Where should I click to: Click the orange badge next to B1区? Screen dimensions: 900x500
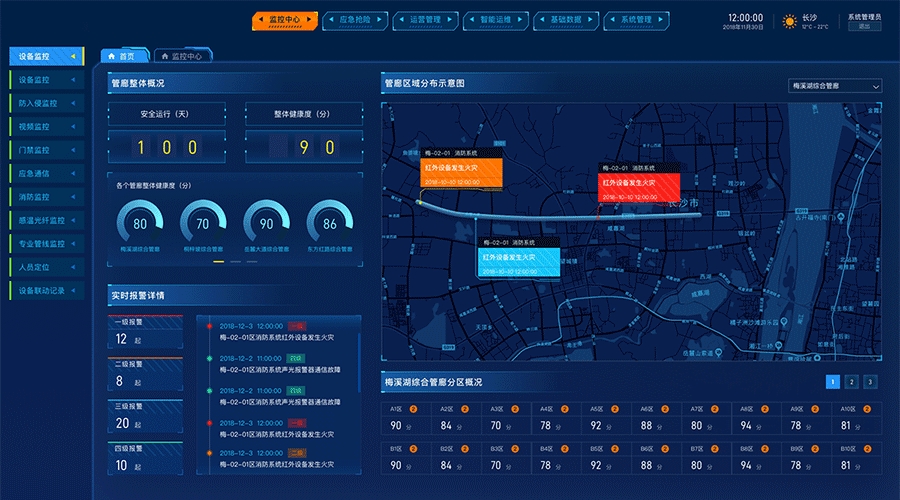(413, 449)
